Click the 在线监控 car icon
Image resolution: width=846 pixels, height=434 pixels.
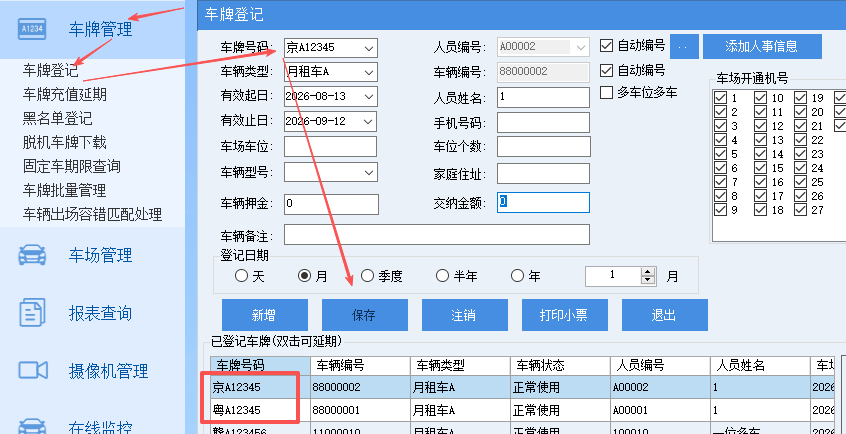click(x=32, y=426)
